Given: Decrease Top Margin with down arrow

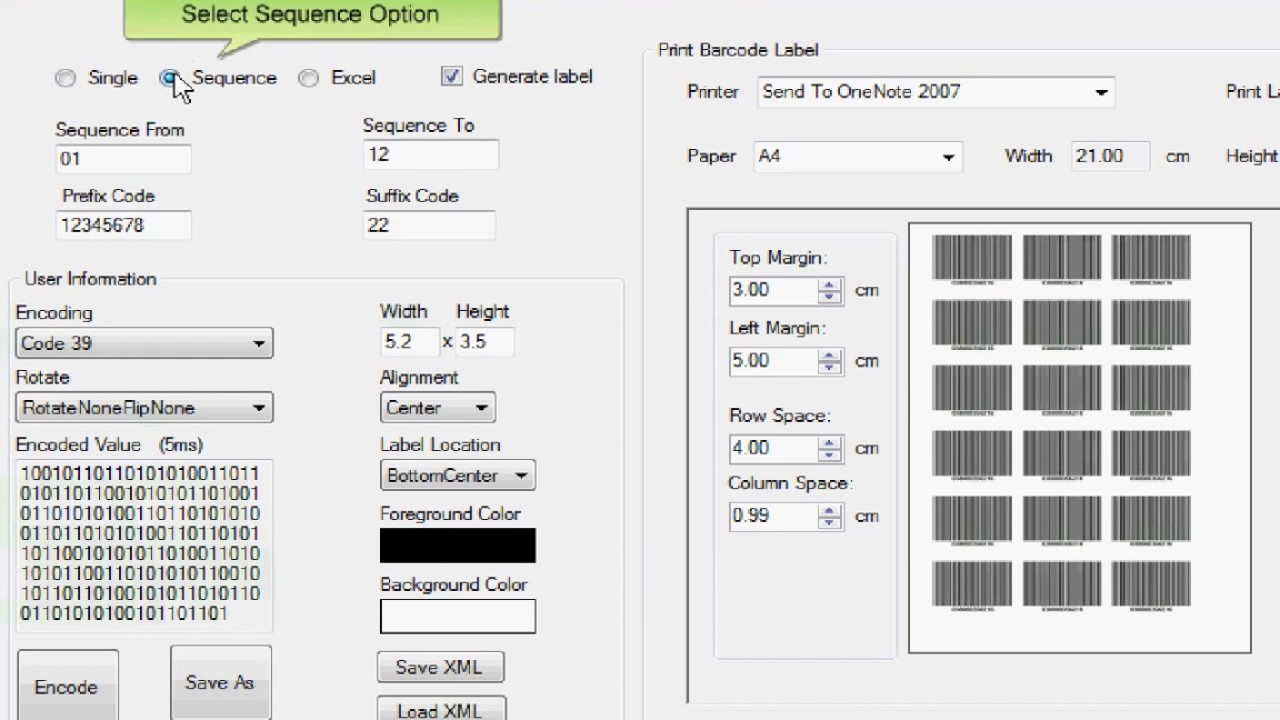Looking at the screenshot, I should [x=829, y=297].
